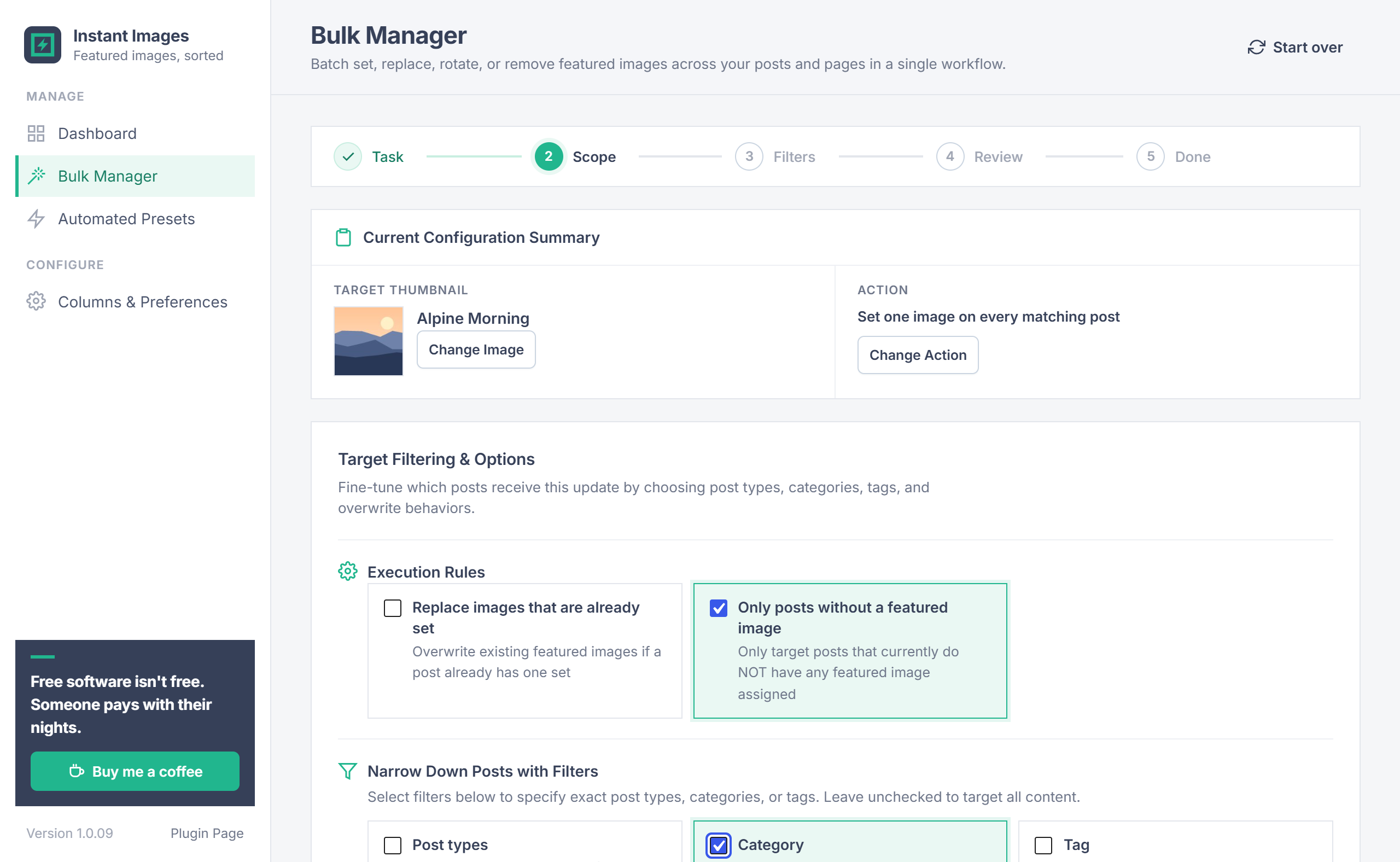Click the Dashboard grid icon
This screenshot has height=862, width=1400.
pyautogui.click(x=36, y=133)
